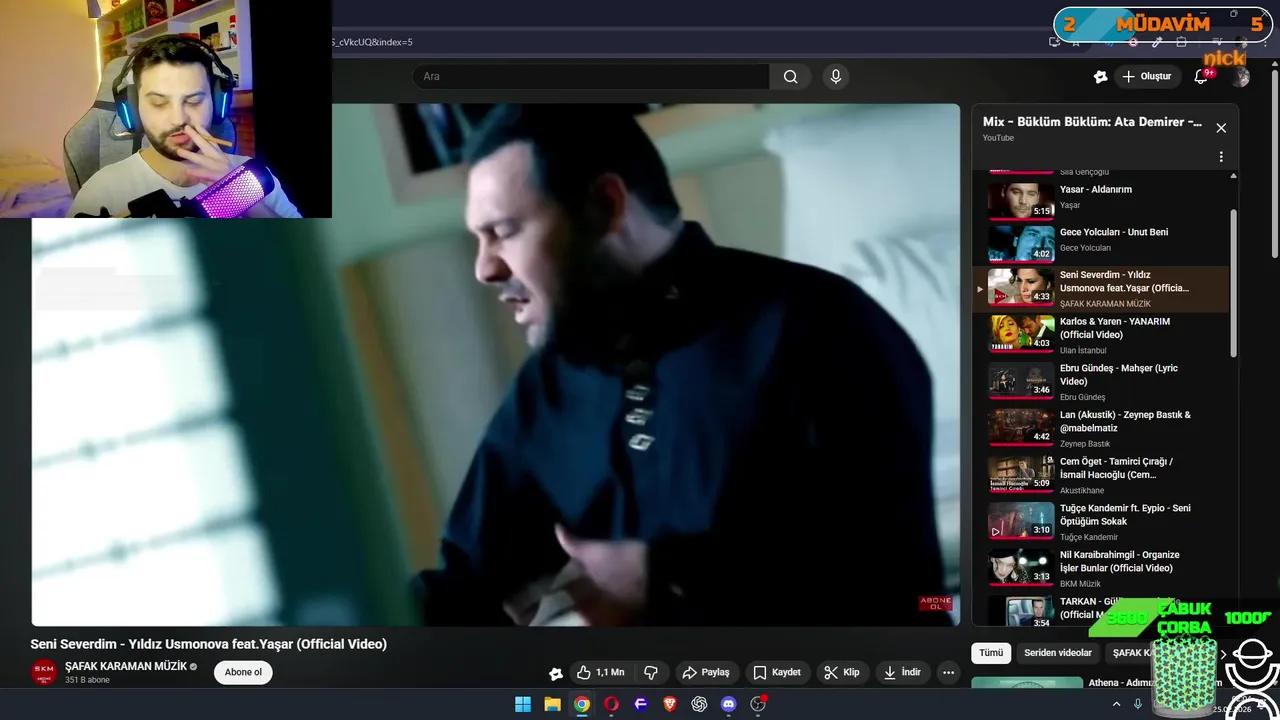Launch Opera from the taskbar

[x=611, y=704]
